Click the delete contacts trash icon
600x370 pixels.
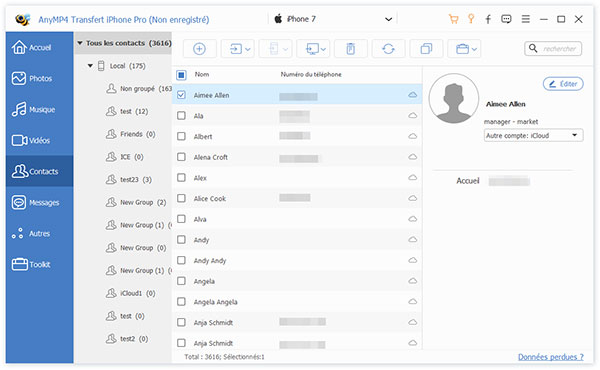(x=351, y=49)
